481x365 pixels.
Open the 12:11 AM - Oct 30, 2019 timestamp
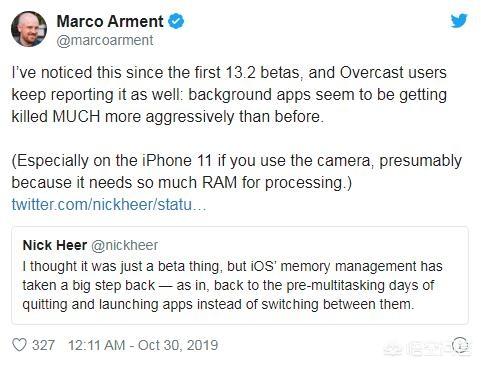[143, 345]
